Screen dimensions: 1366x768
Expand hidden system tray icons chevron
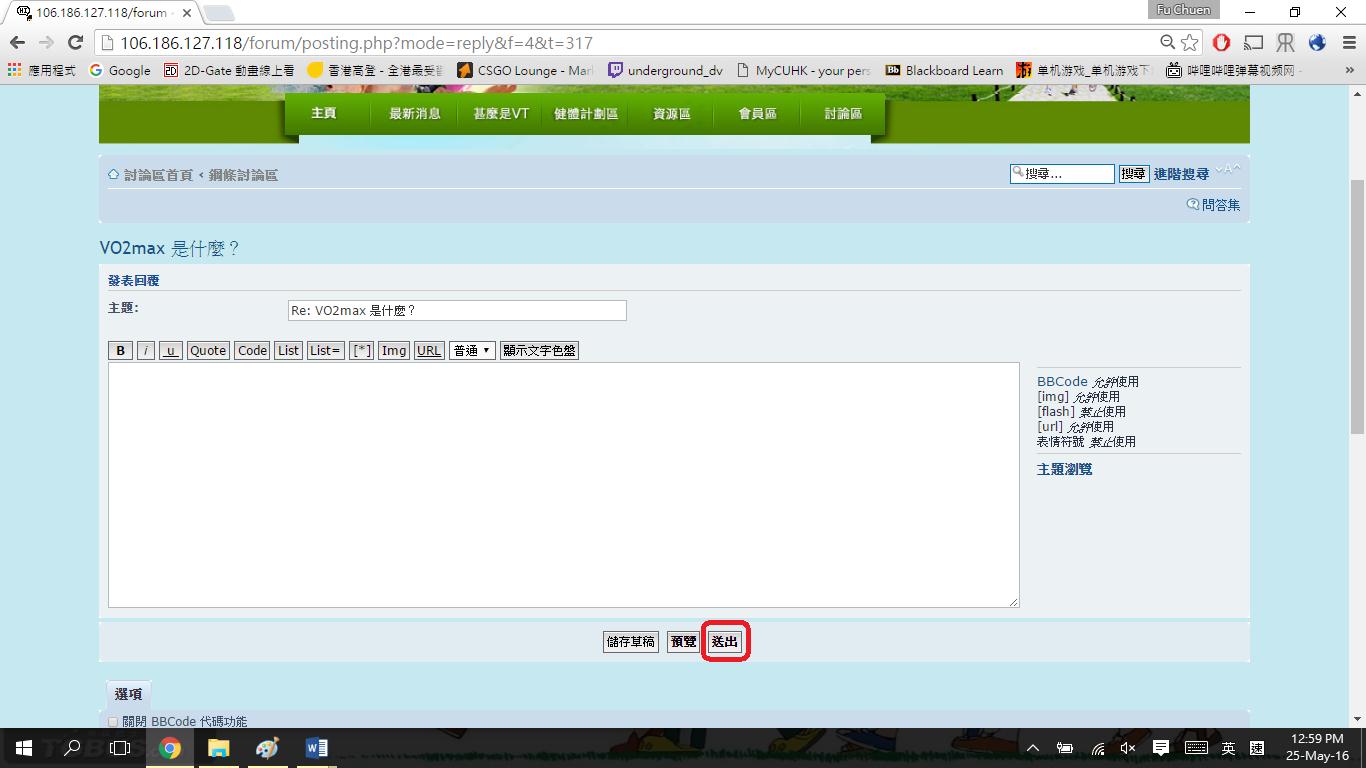1033,748
